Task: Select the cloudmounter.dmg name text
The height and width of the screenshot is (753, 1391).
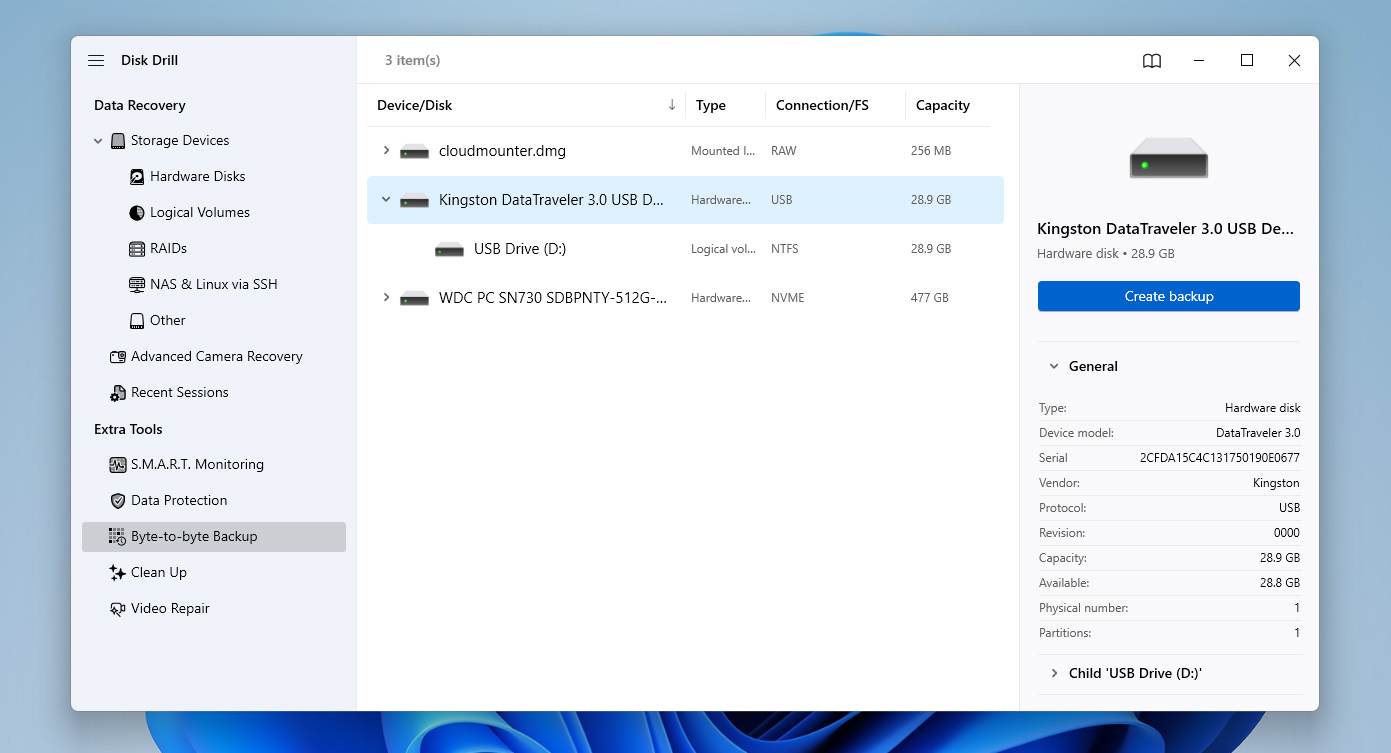Action: (502, 152)
